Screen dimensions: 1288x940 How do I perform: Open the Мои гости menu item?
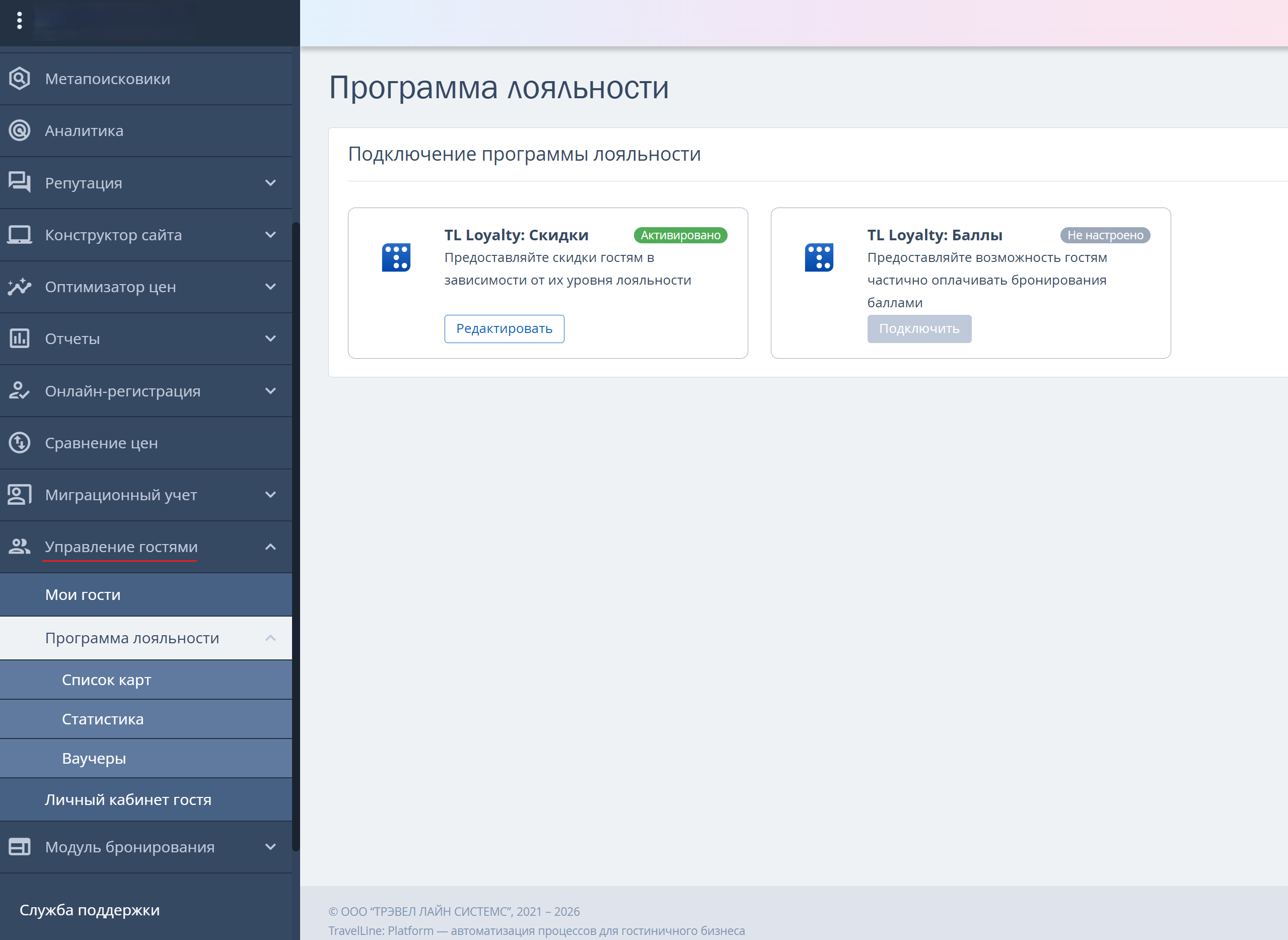click(x=146, y=594)
